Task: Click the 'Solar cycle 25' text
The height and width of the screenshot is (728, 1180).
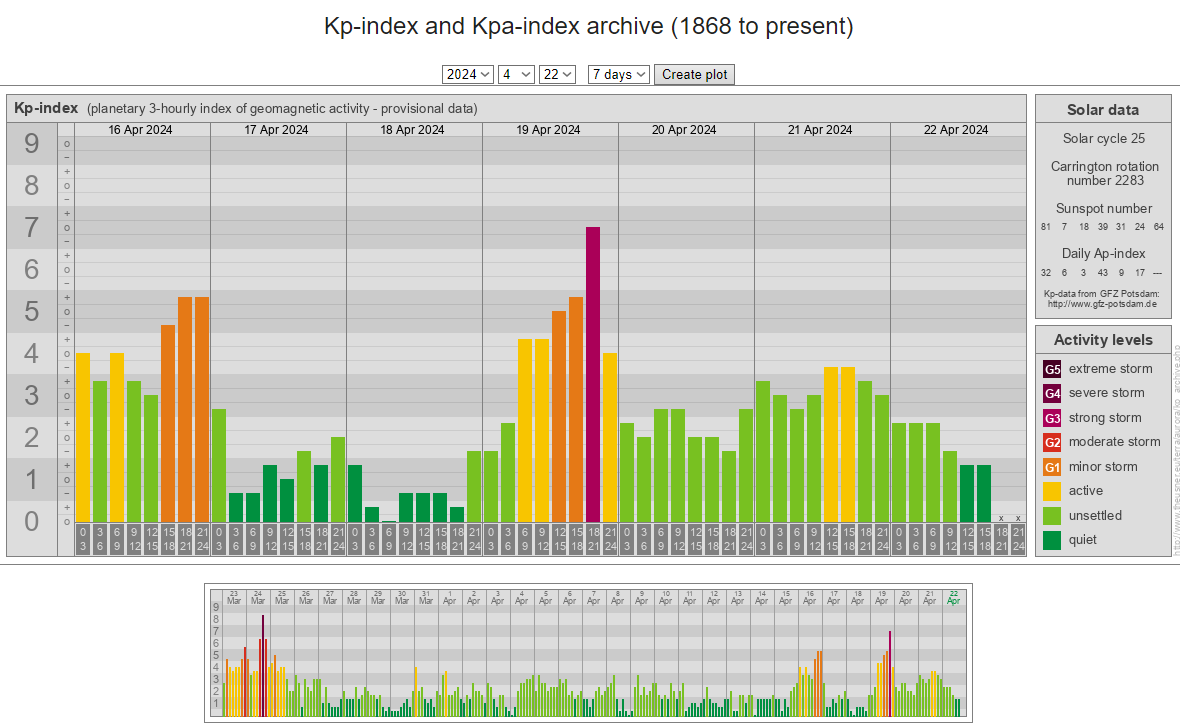Action: (1103, 139)
